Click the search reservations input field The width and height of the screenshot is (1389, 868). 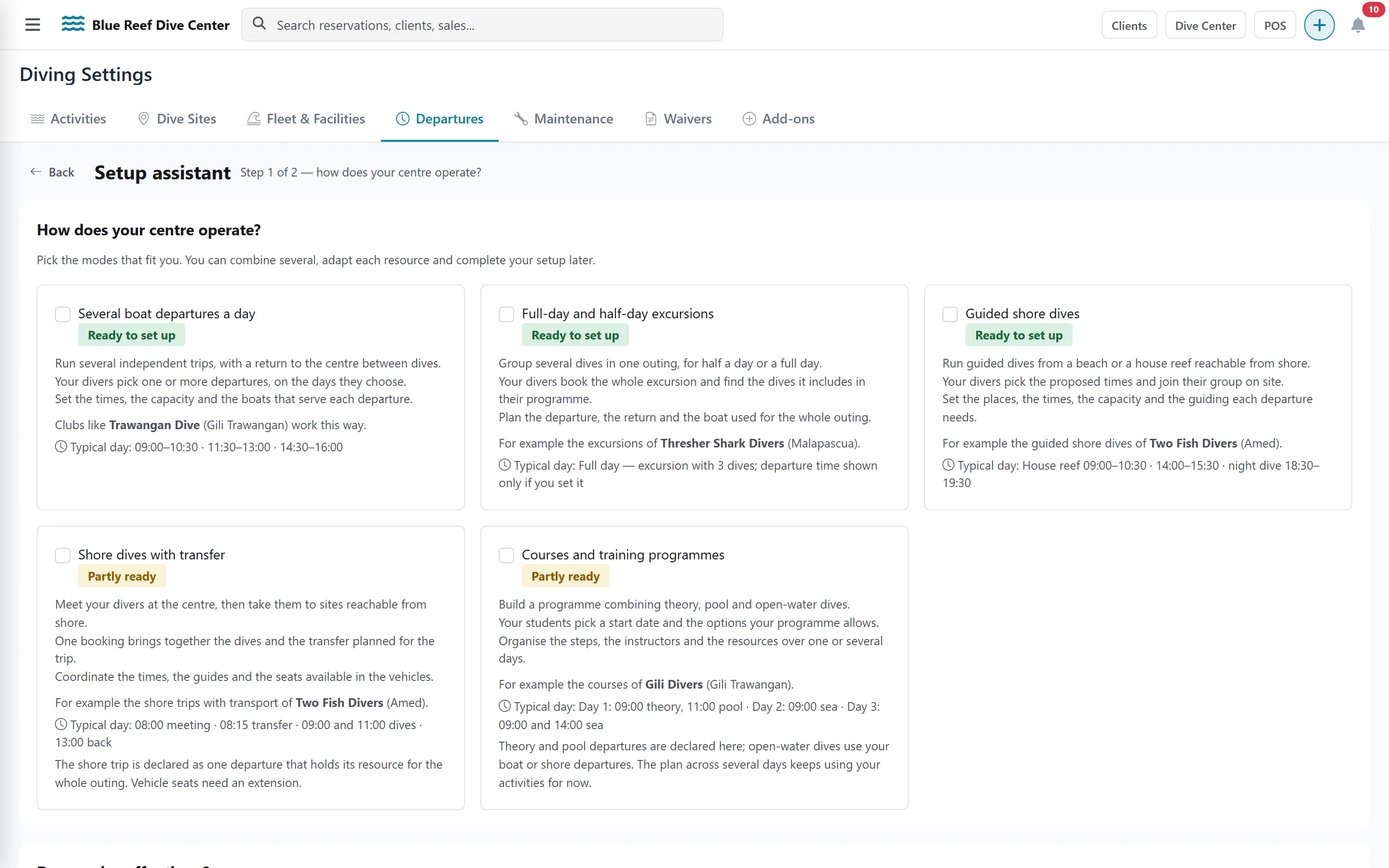click(482, 25)
